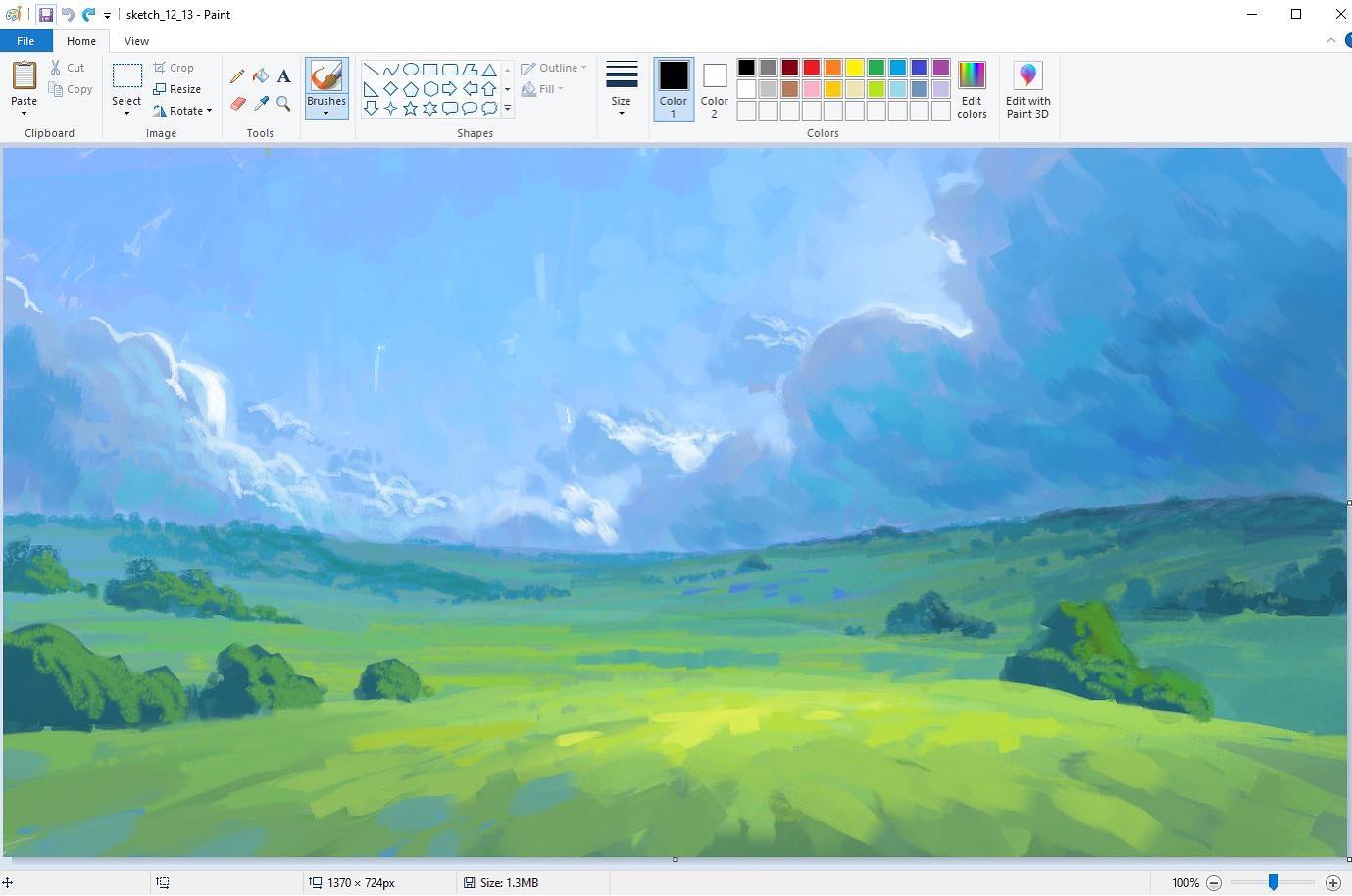Collapse the ribbon using the chevron
The image size is (1352, 896).
pyautogui.click(x=1330, y=41)
